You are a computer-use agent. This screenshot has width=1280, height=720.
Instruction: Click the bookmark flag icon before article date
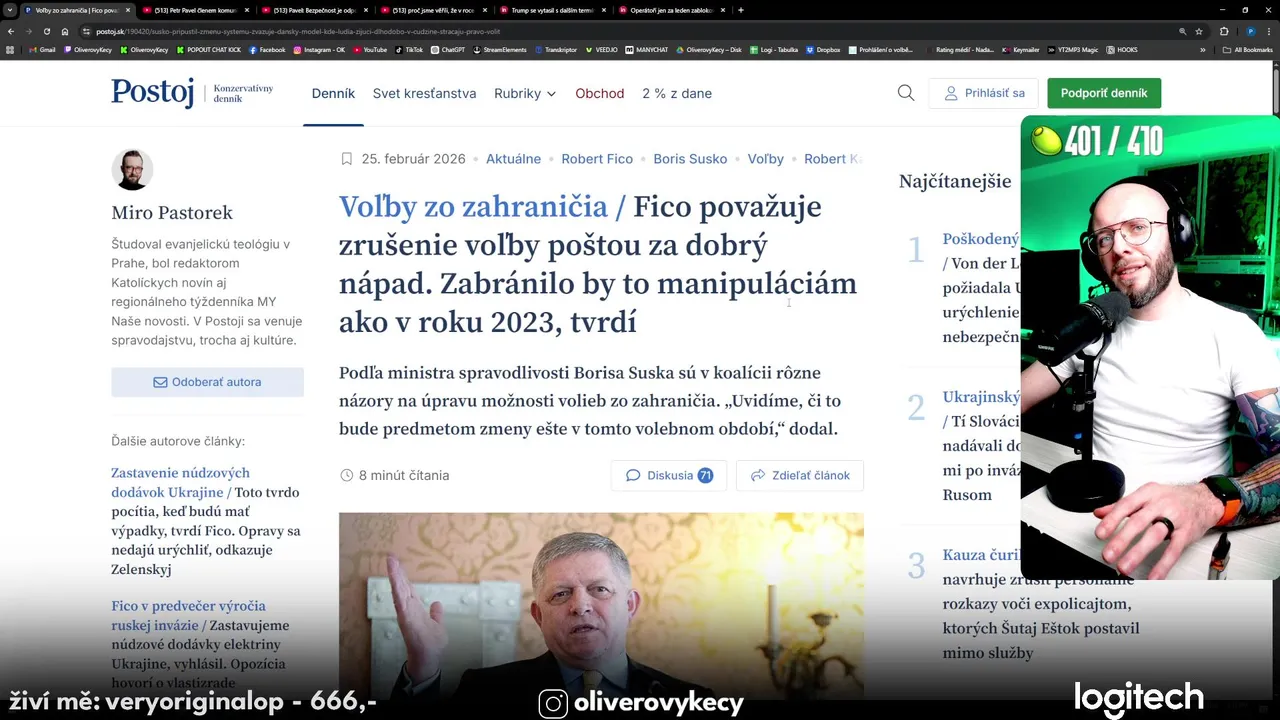point(347,159)
